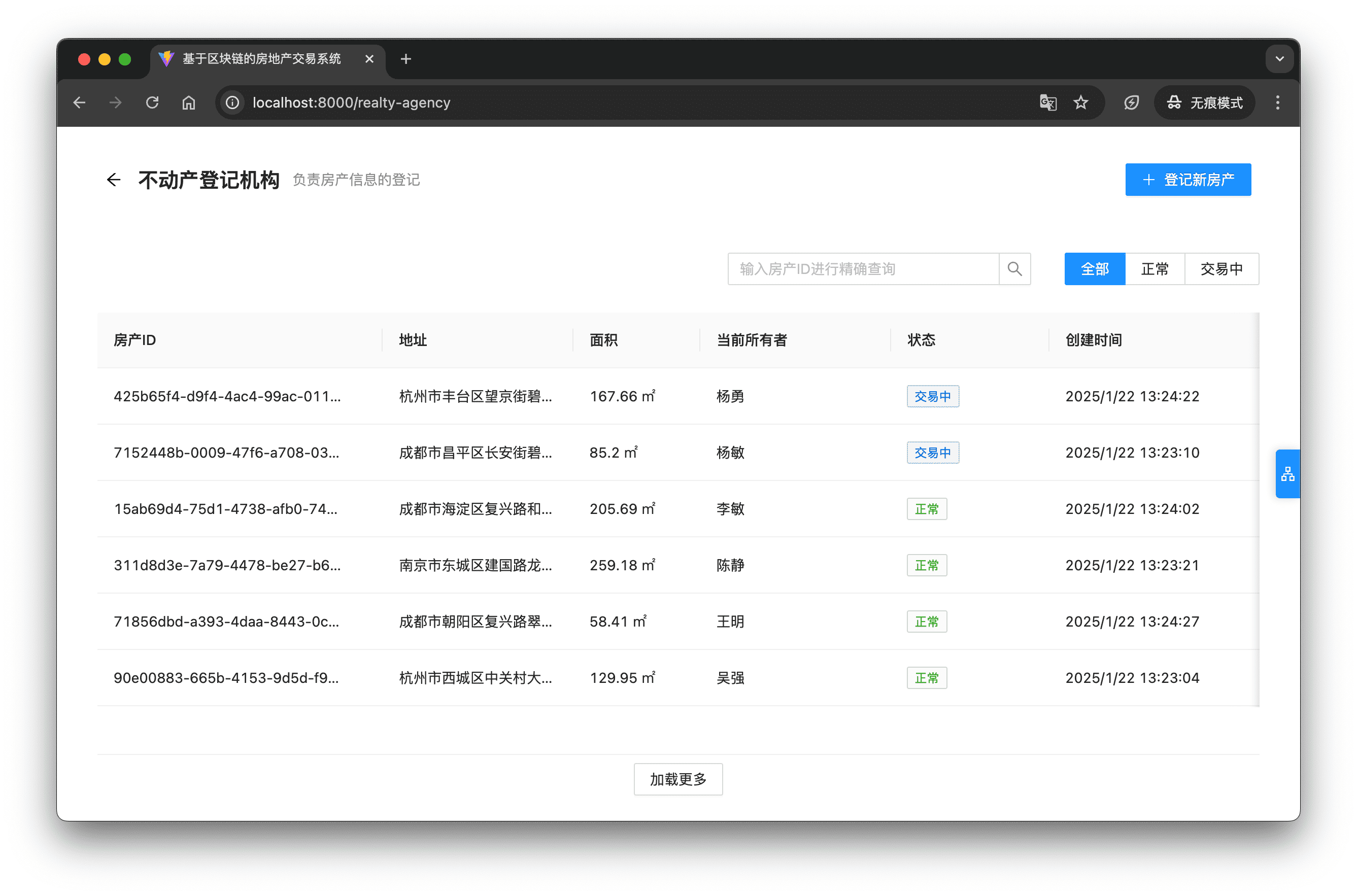Click the 无痕模式 incognito indicator
The image size is (1357, 896).
(x=1204, y=103)
